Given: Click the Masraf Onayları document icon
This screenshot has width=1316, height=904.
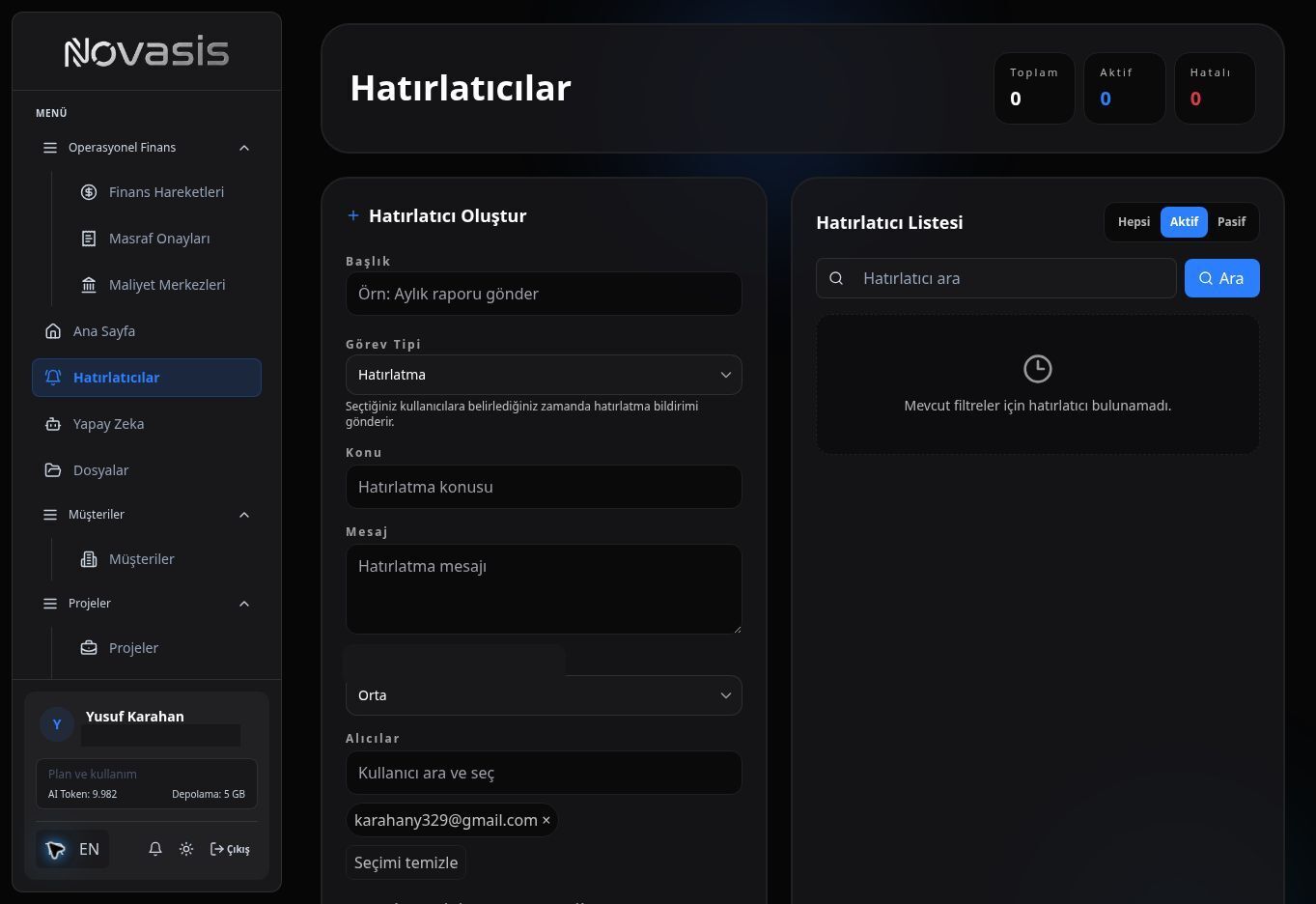Looking at the screenshot, I should point(89,239).
